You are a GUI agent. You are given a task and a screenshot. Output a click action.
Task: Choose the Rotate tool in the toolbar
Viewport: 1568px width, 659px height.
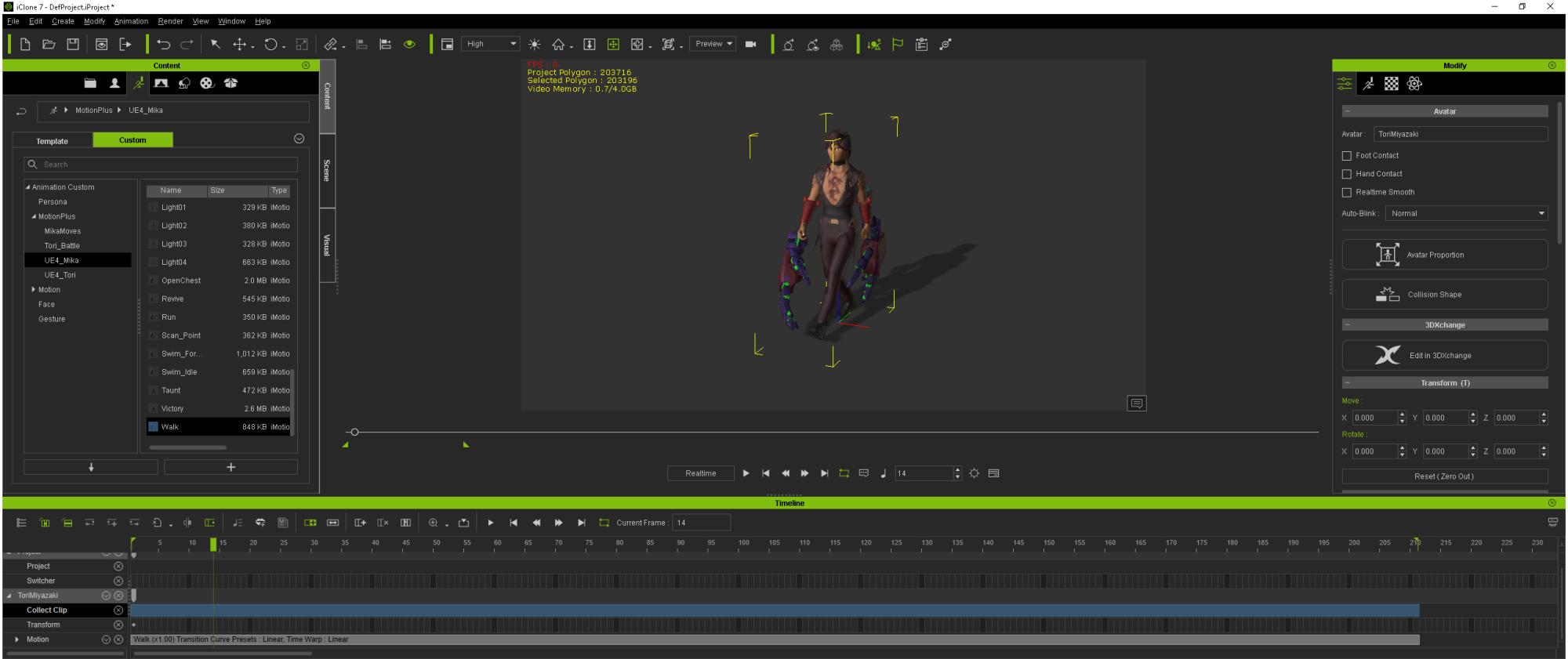click(x=270, y=45)
